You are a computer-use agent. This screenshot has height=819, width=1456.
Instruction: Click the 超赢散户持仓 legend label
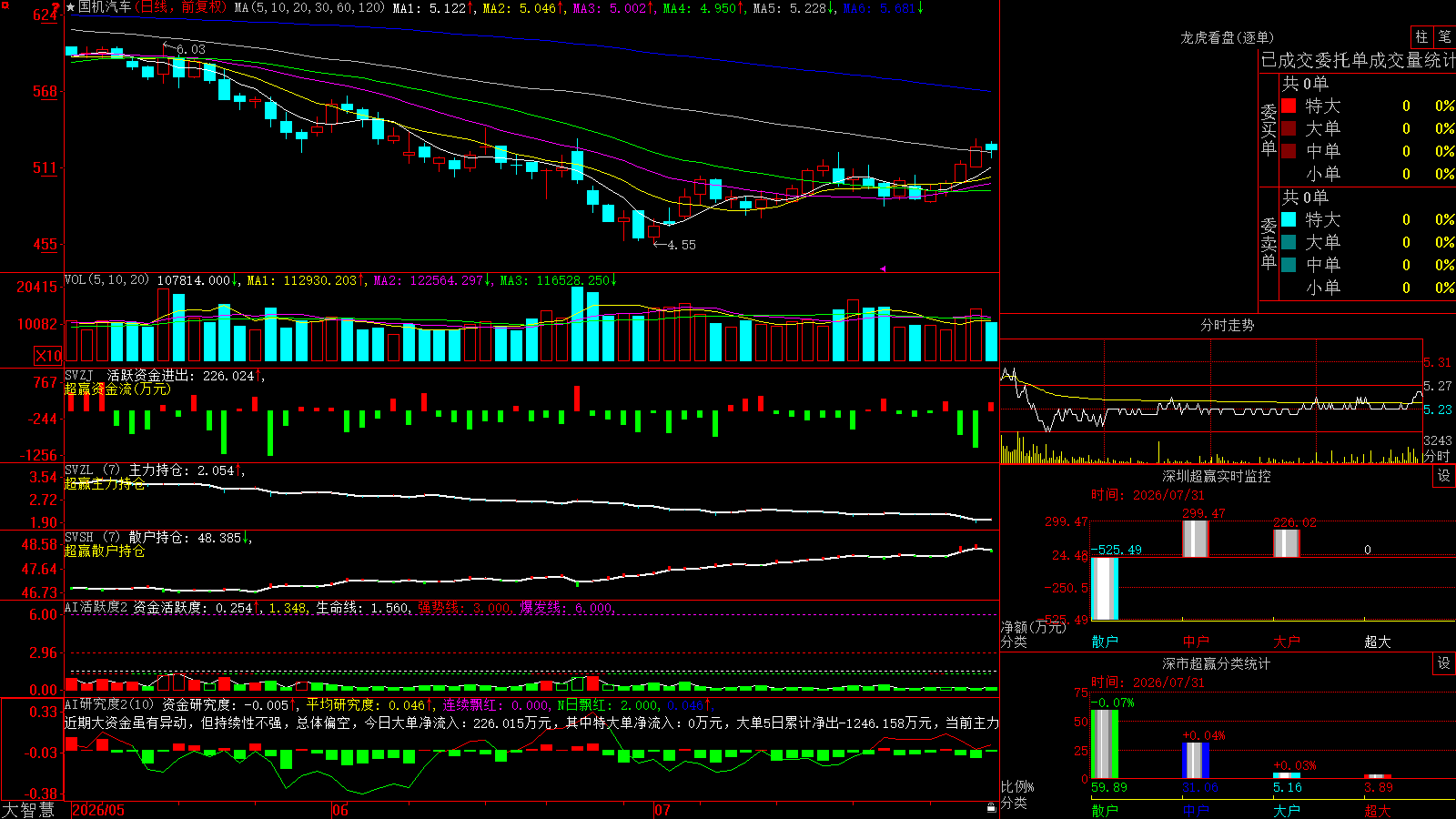click(105, 551)
